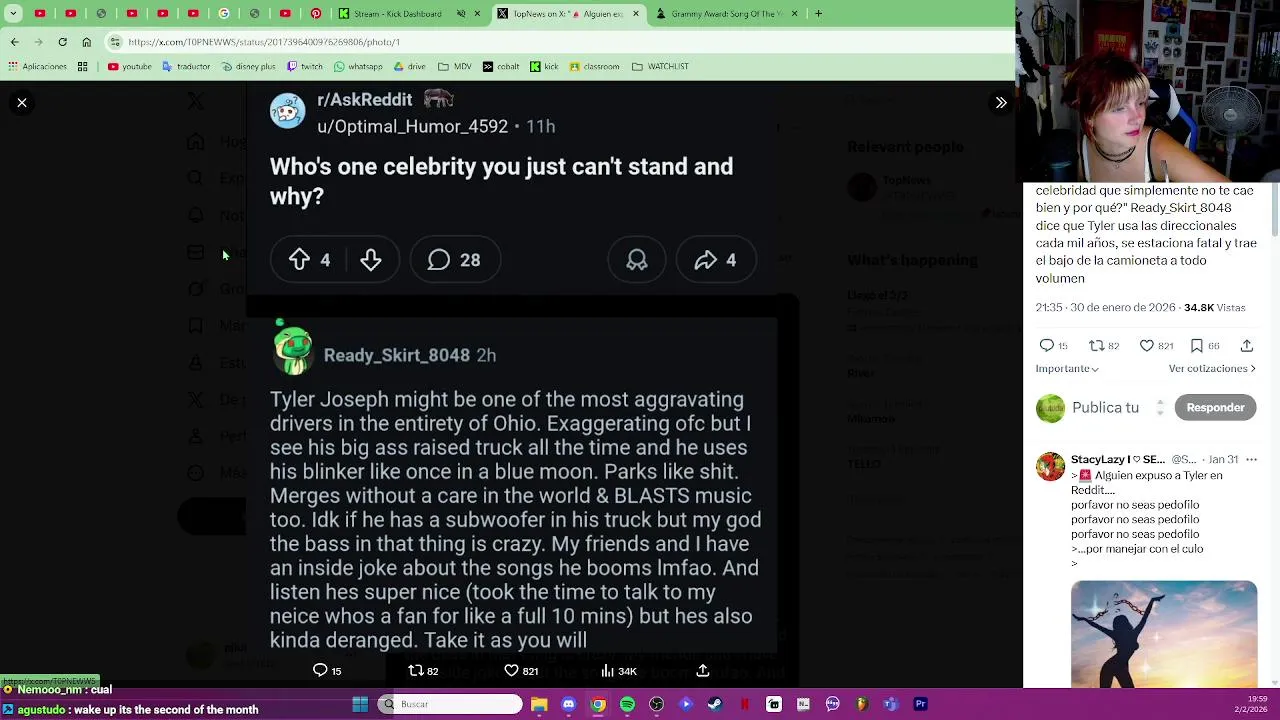
Task: Close the photo viewer with the X
Action: (22, 103)
